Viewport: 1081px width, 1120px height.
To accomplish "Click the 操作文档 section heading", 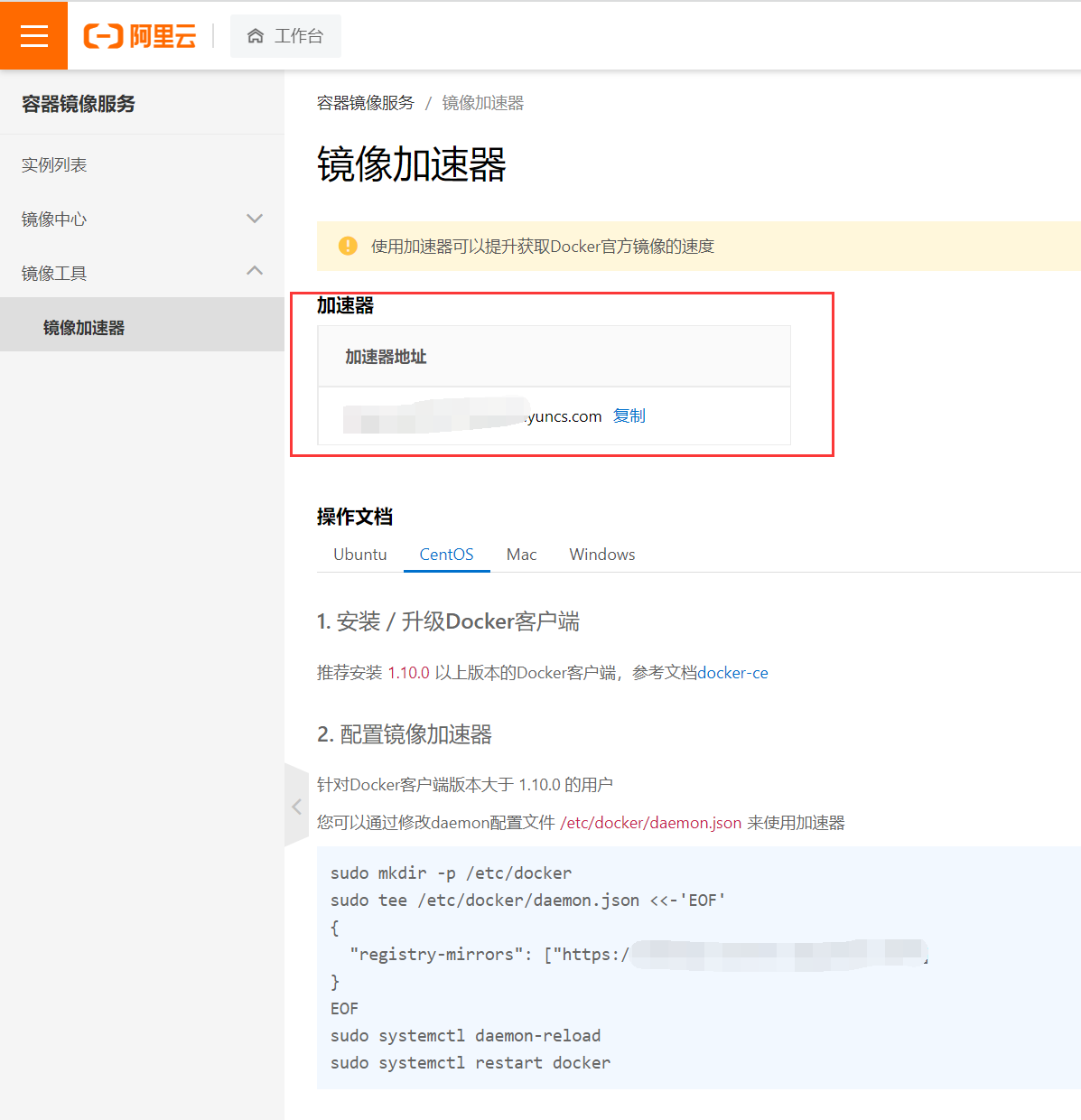I will (x=355, y=517).
